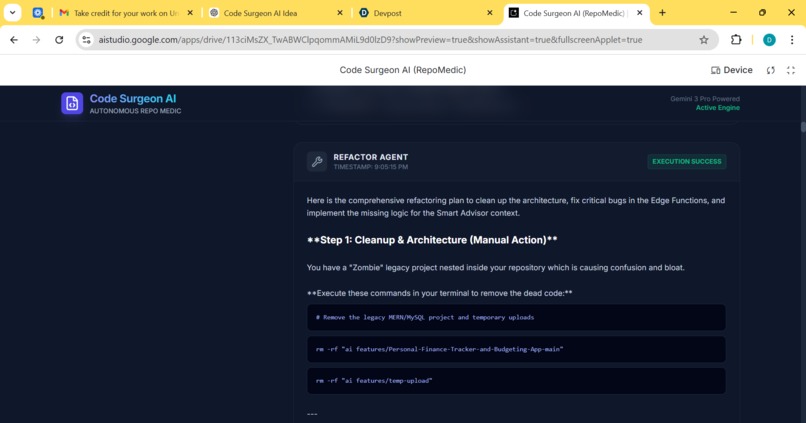Screen dimensions: 806x423
Task: Close the Code Surgeon AI (RepoMedic) tab
Action: tap(639, 13)
